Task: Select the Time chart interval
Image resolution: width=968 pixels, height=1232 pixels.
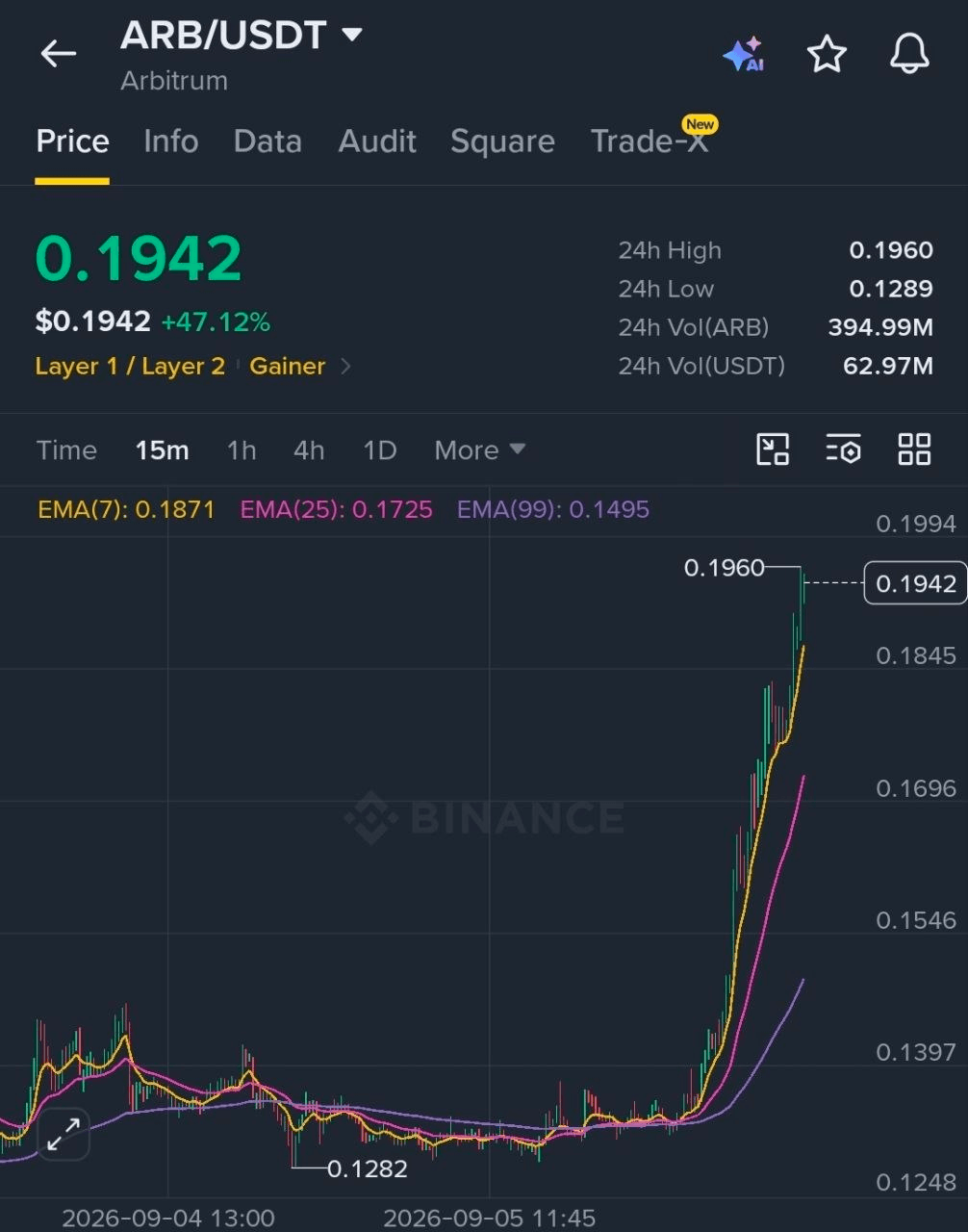Action: 66,450
